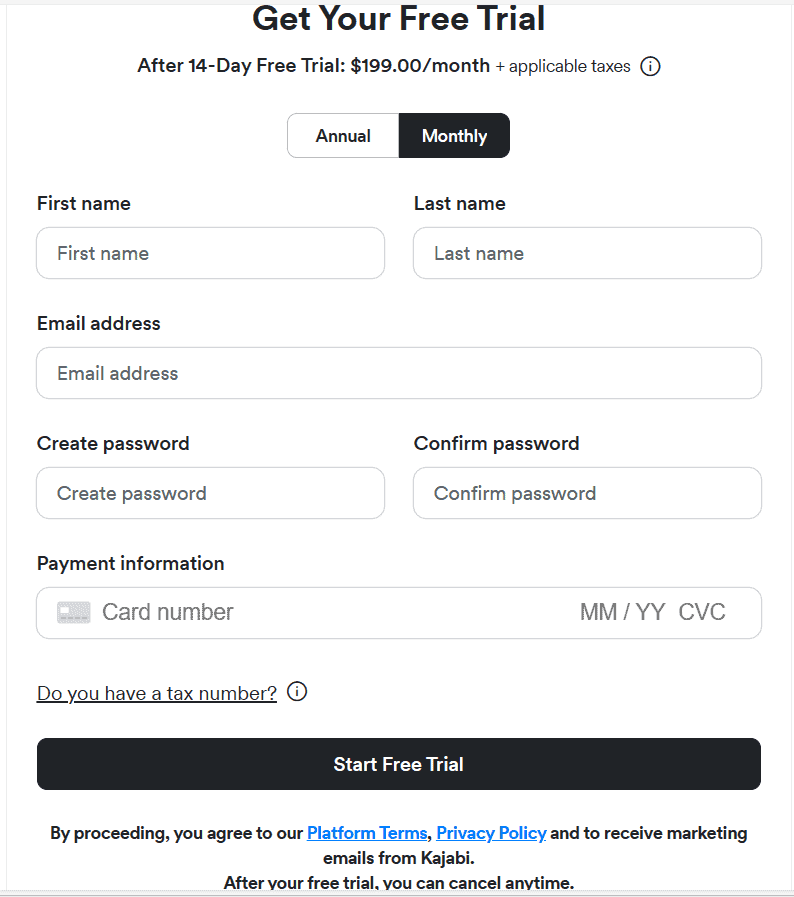794x897 pixels.
Task: Click the credit card icon in payment field
Action: coord(74,613)
